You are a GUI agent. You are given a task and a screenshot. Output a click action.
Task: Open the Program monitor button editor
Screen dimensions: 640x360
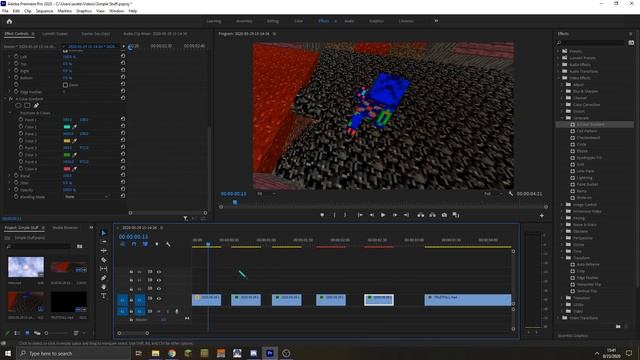coord(542,216)
